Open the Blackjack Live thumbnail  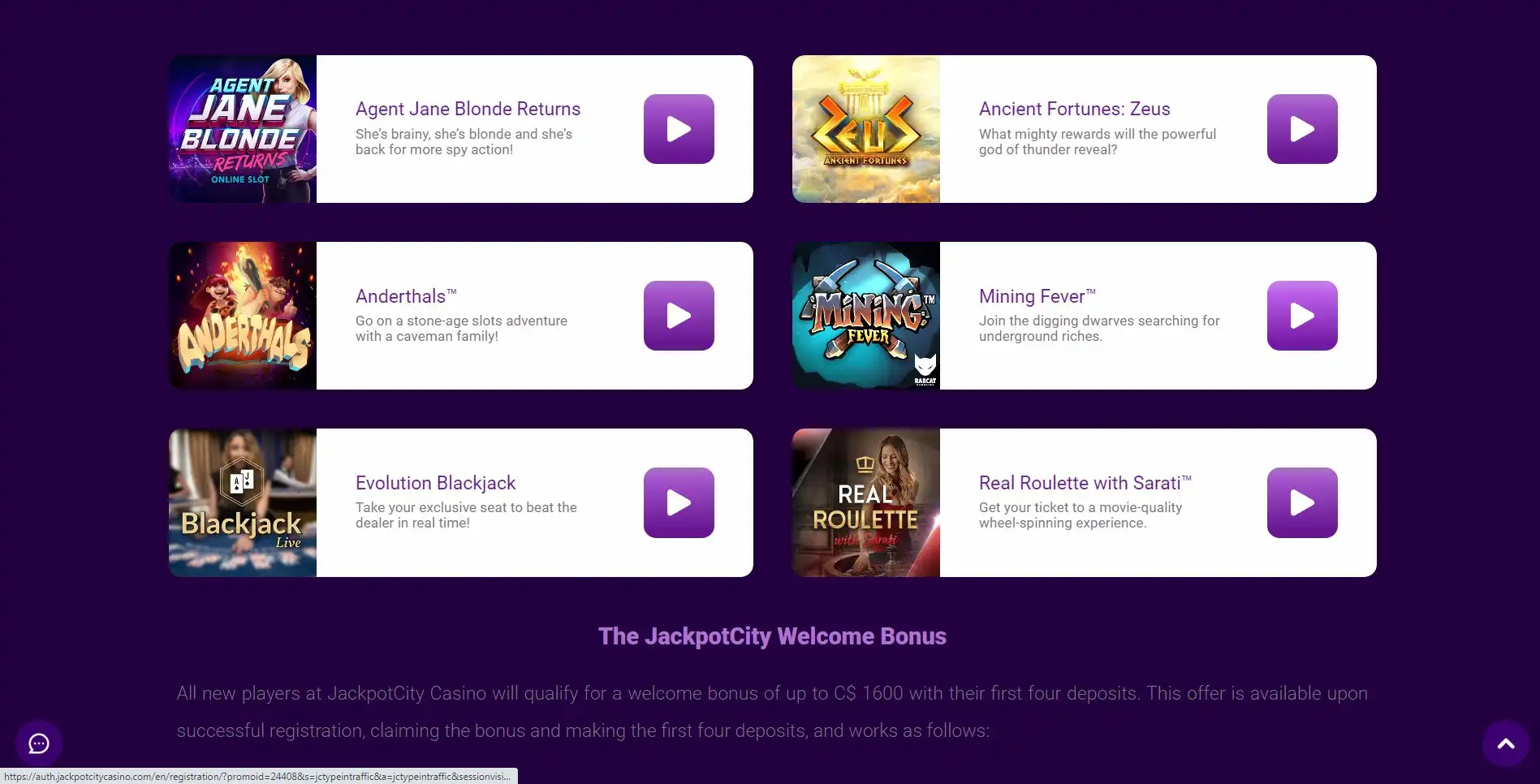tap(243, 502)
